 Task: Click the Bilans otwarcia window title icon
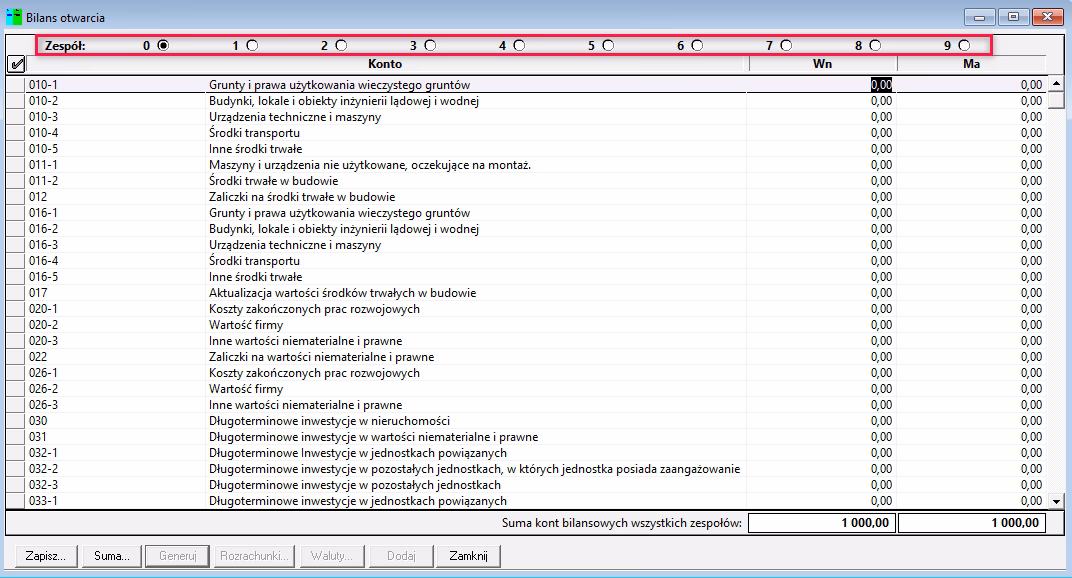[x=15, y=17]
